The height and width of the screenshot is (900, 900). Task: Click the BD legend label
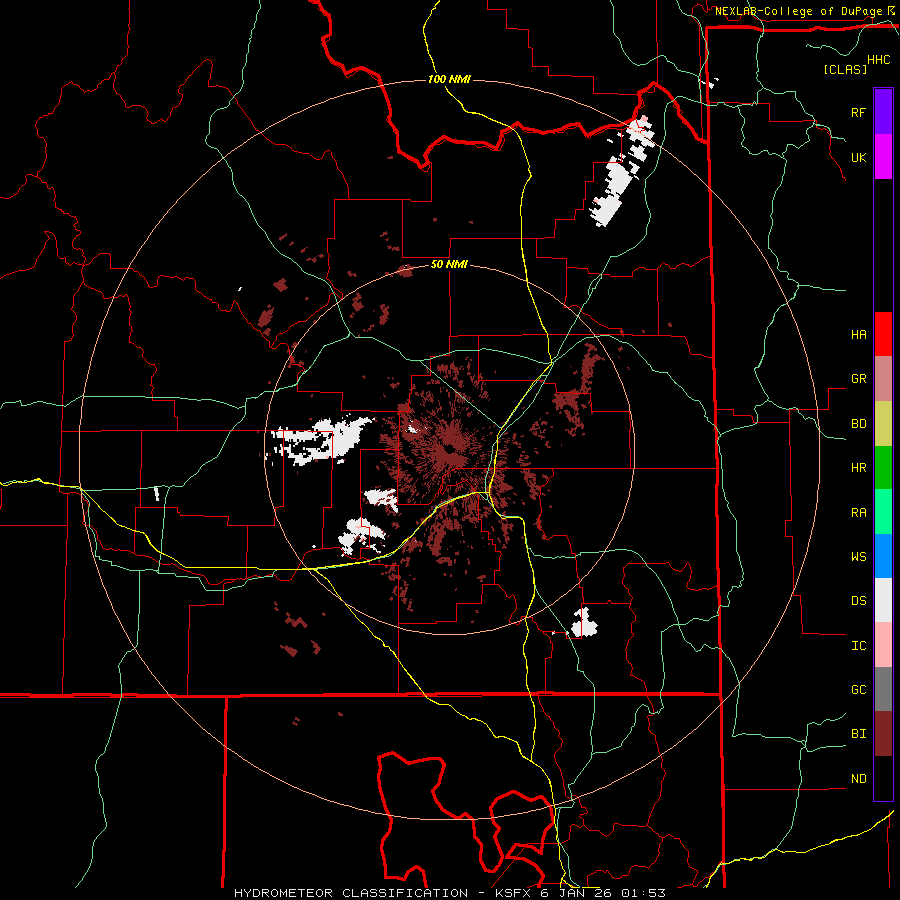click(858, 424)
